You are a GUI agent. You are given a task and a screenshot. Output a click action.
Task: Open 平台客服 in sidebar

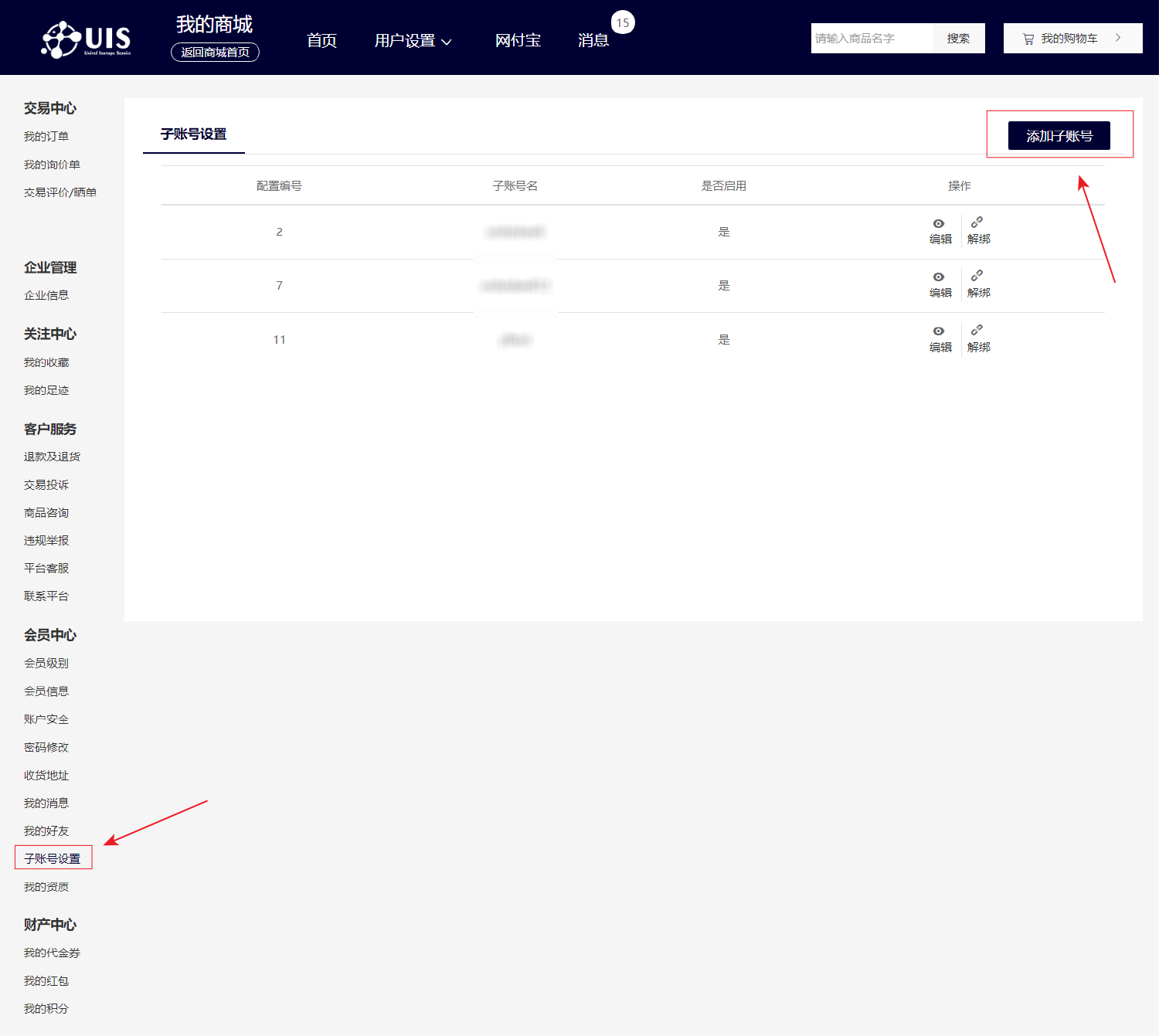tap(46, 568)
